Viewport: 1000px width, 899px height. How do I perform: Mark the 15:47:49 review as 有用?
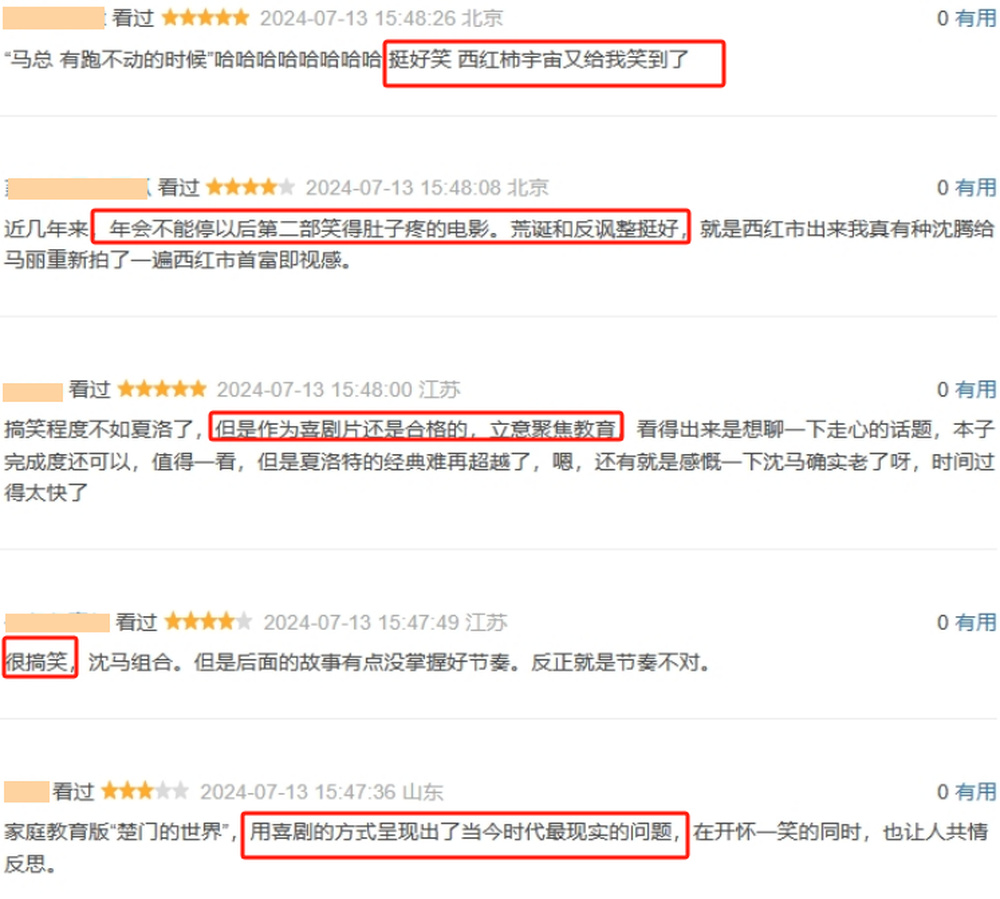tap(975, 622)
